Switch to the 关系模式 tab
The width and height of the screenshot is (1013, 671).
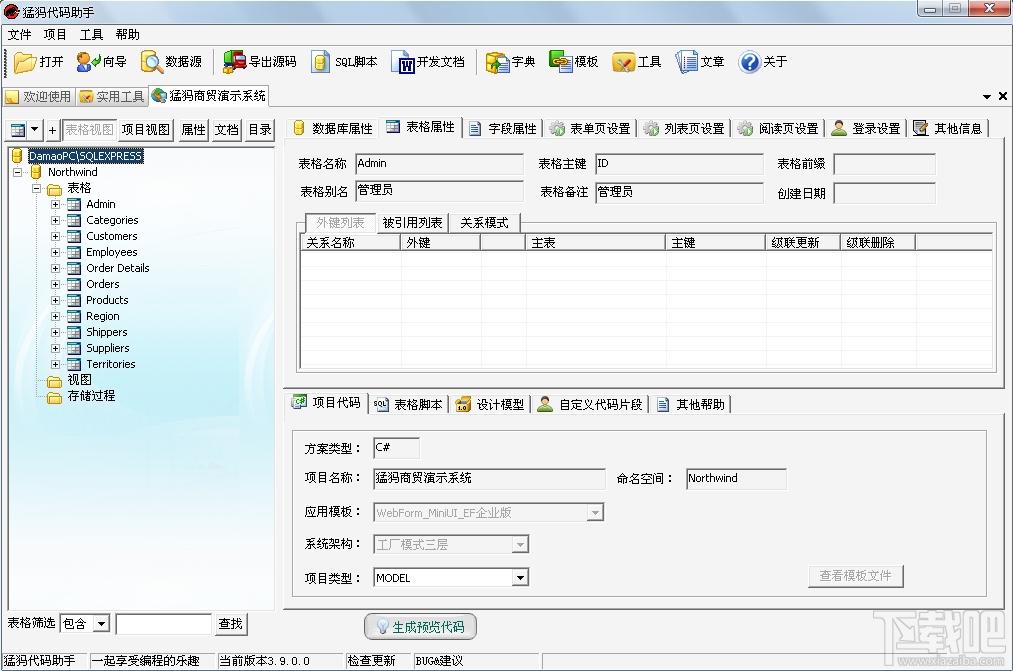tap(484, 223)
